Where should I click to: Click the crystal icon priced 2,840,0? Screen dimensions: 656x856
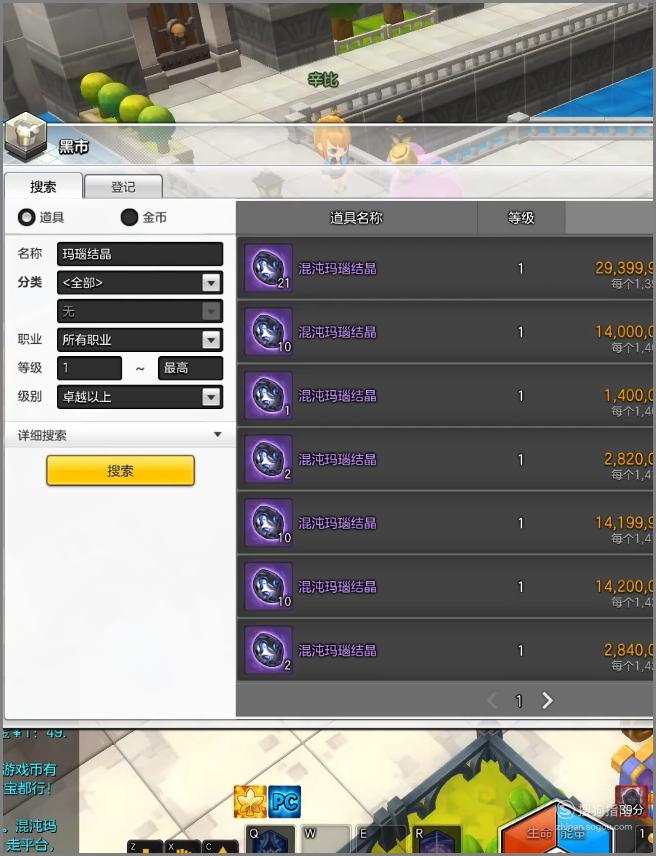tap(268, 650)
